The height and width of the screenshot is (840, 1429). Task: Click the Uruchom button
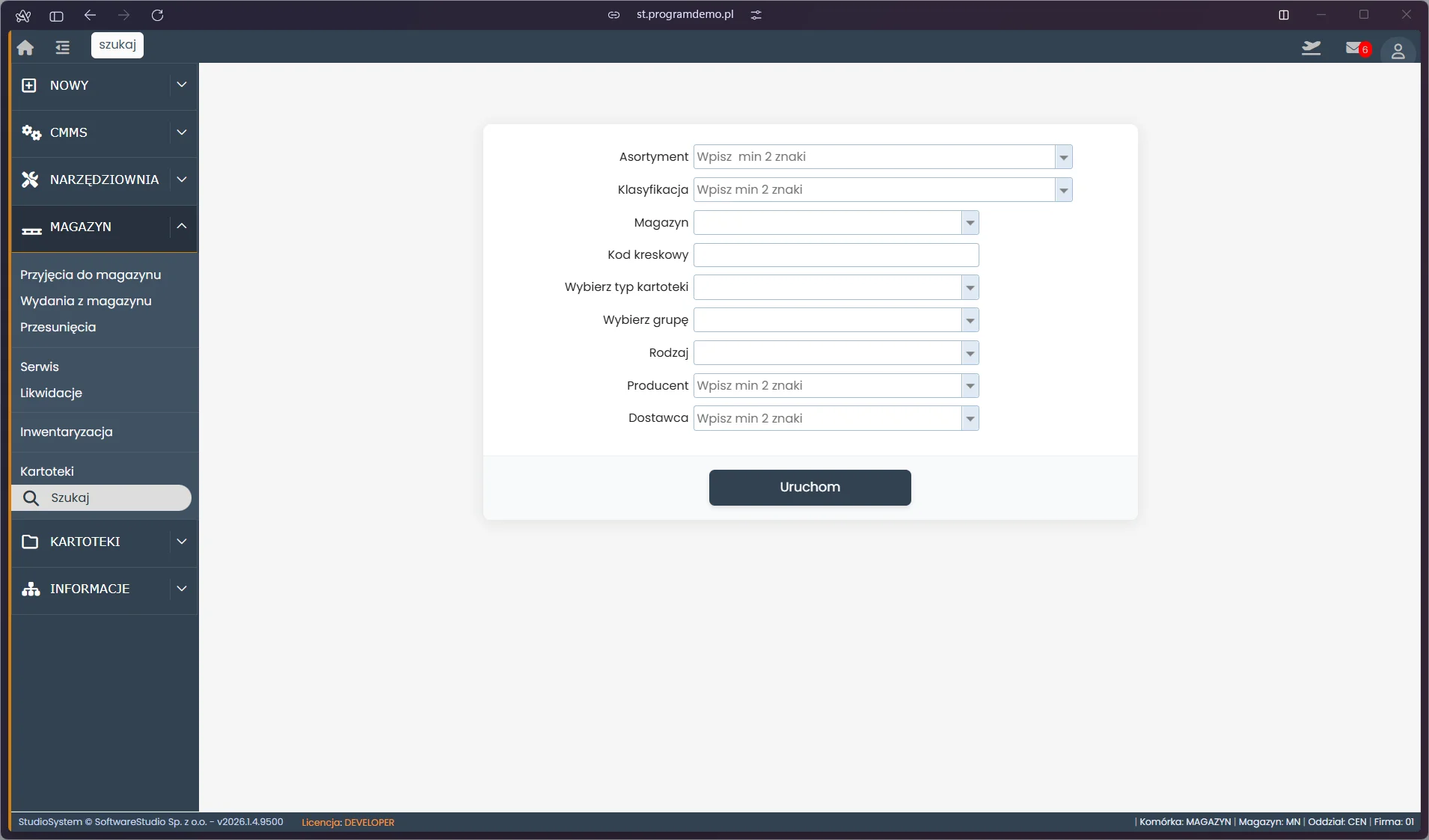click(810, 488)
